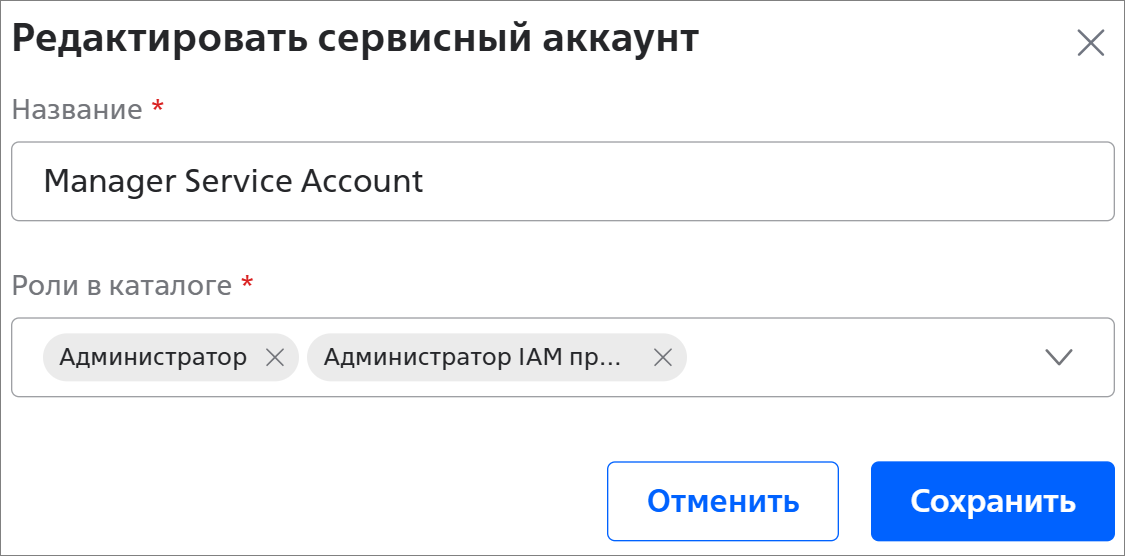1125x556 pixels.
Task: Expand the folder roles dropdown chevron
Action: pos(1058,357)
